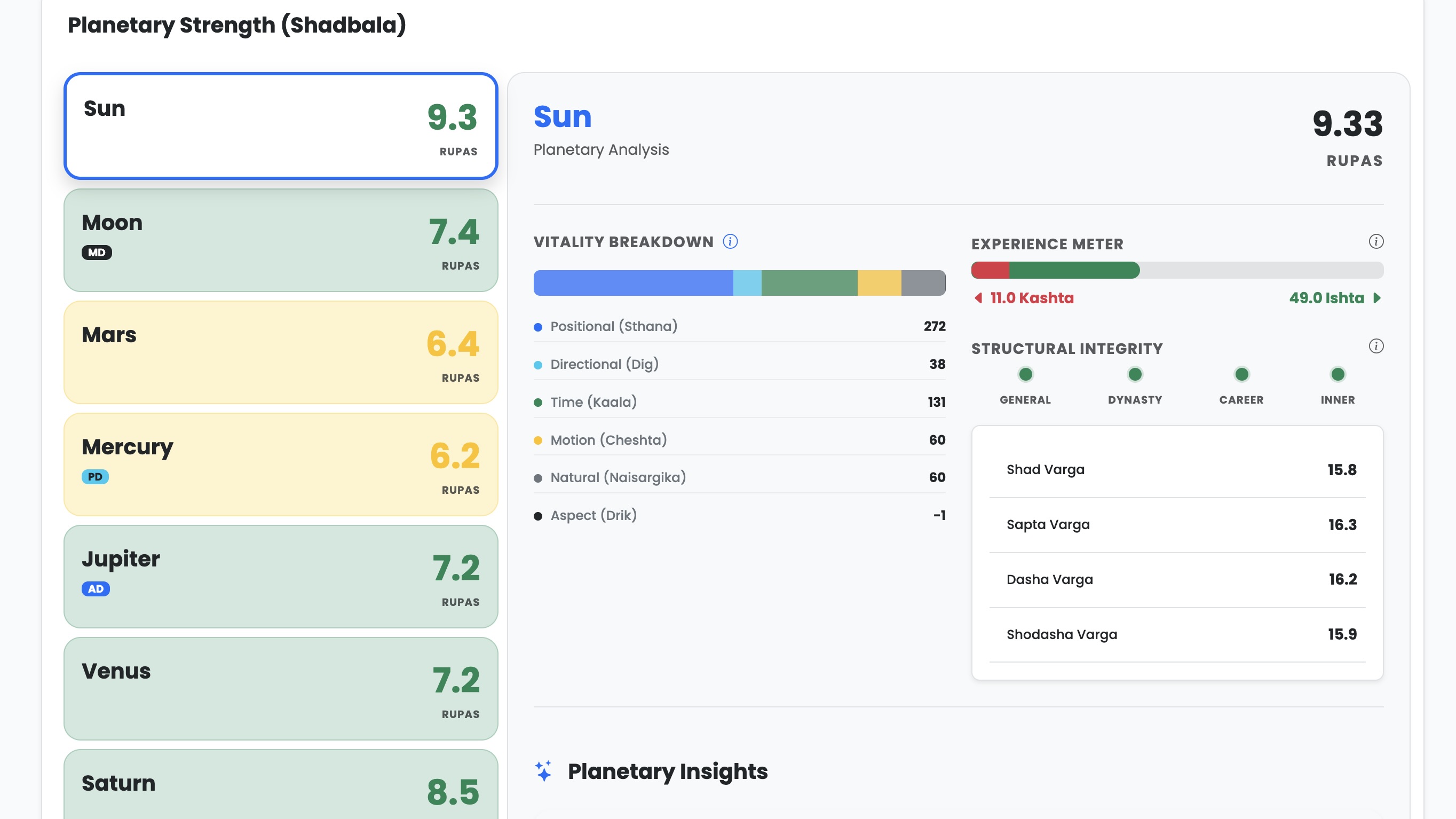Click the Experience Meter progress bar
Viewport: 1456px width, 819px height.
click(x=1177, y=270)
